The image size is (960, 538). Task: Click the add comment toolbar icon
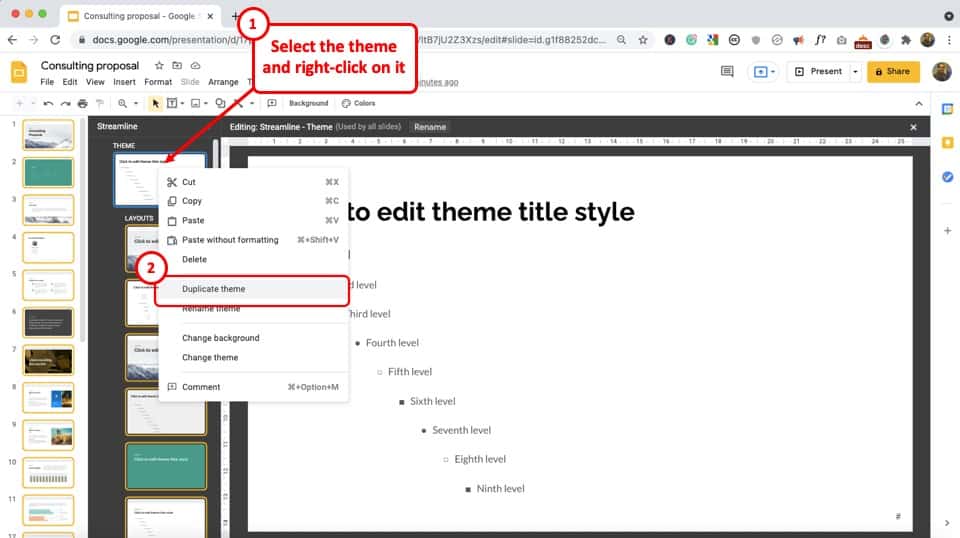click(272, 103)
